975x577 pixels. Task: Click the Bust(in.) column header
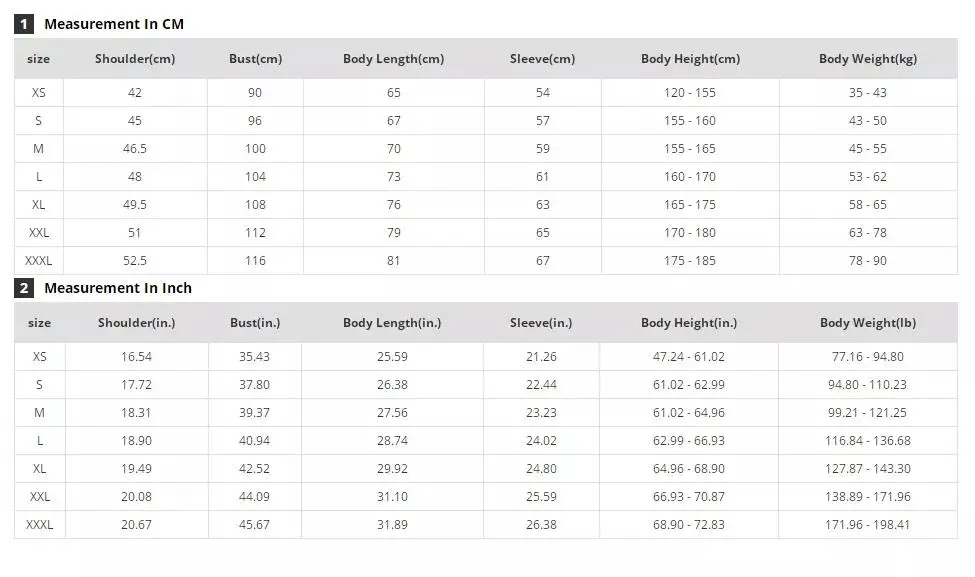coord(255,323)
